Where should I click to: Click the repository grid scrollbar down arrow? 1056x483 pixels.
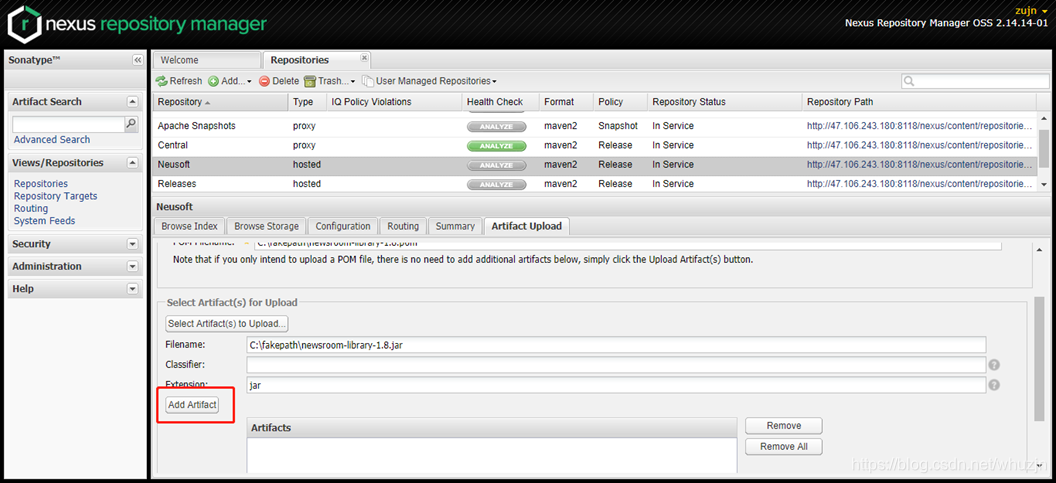click(1043, 184)
